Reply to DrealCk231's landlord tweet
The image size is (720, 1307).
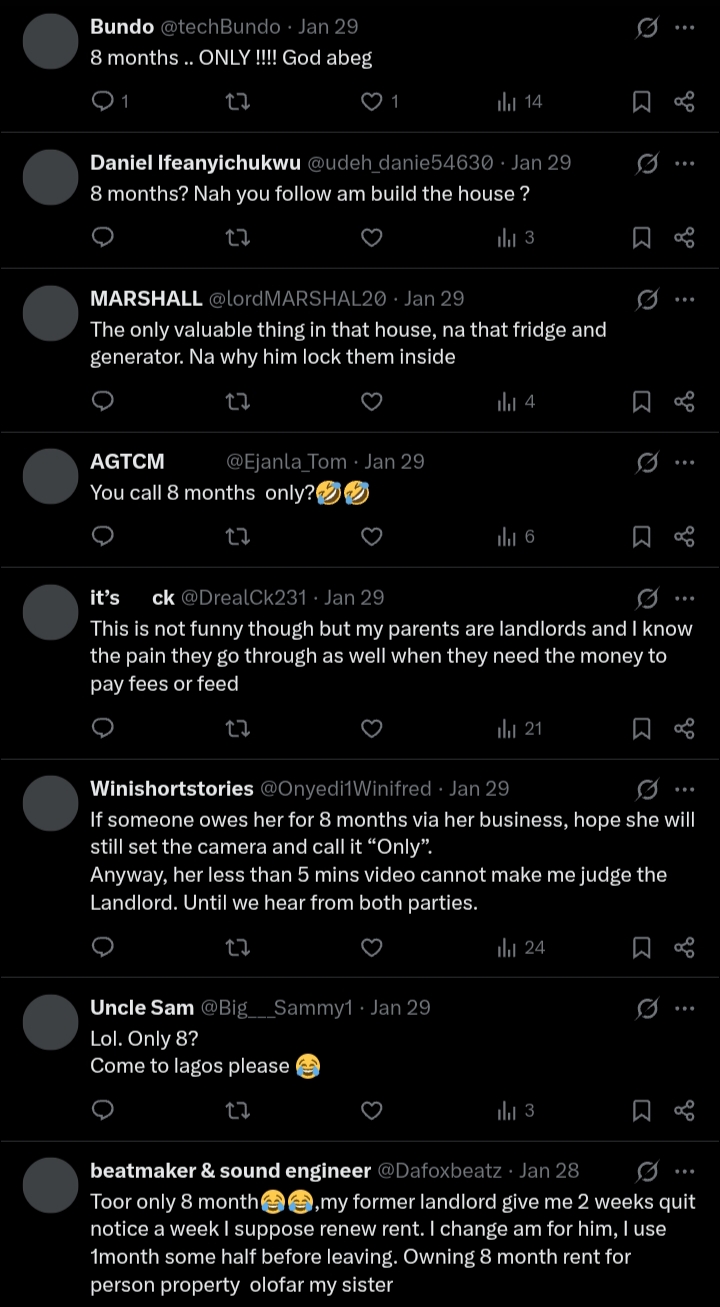[x=103, y=728]
